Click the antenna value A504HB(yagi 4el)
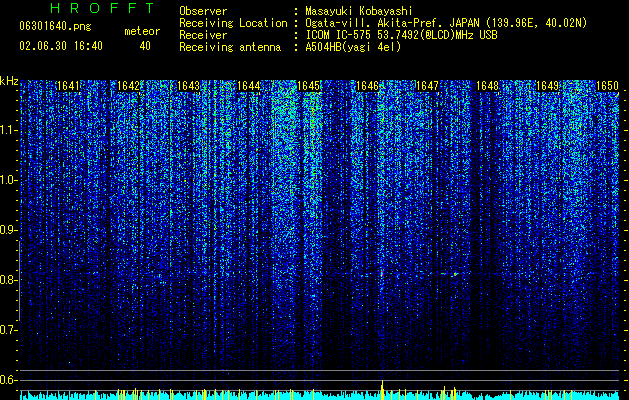Viewport: 629px width, 400px height. click(x=353, y=47)
